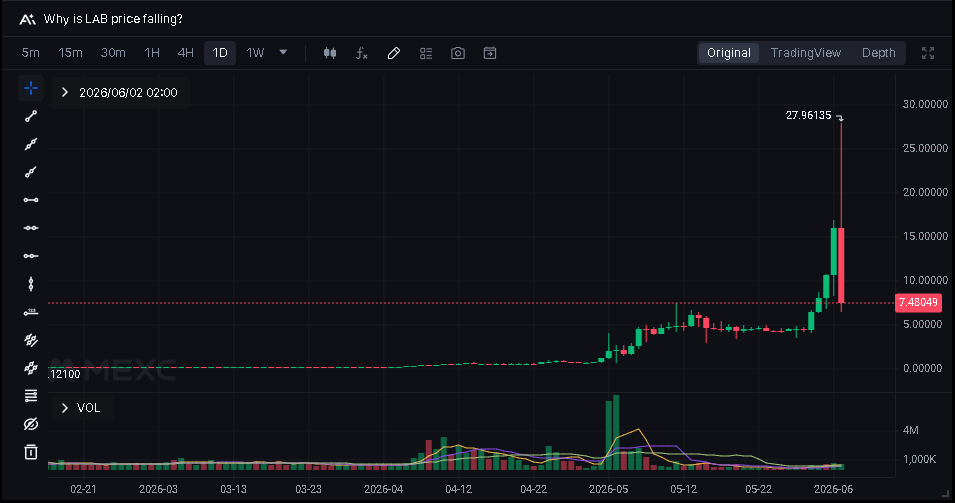Switch to 5m timeframe

[30, 53]
